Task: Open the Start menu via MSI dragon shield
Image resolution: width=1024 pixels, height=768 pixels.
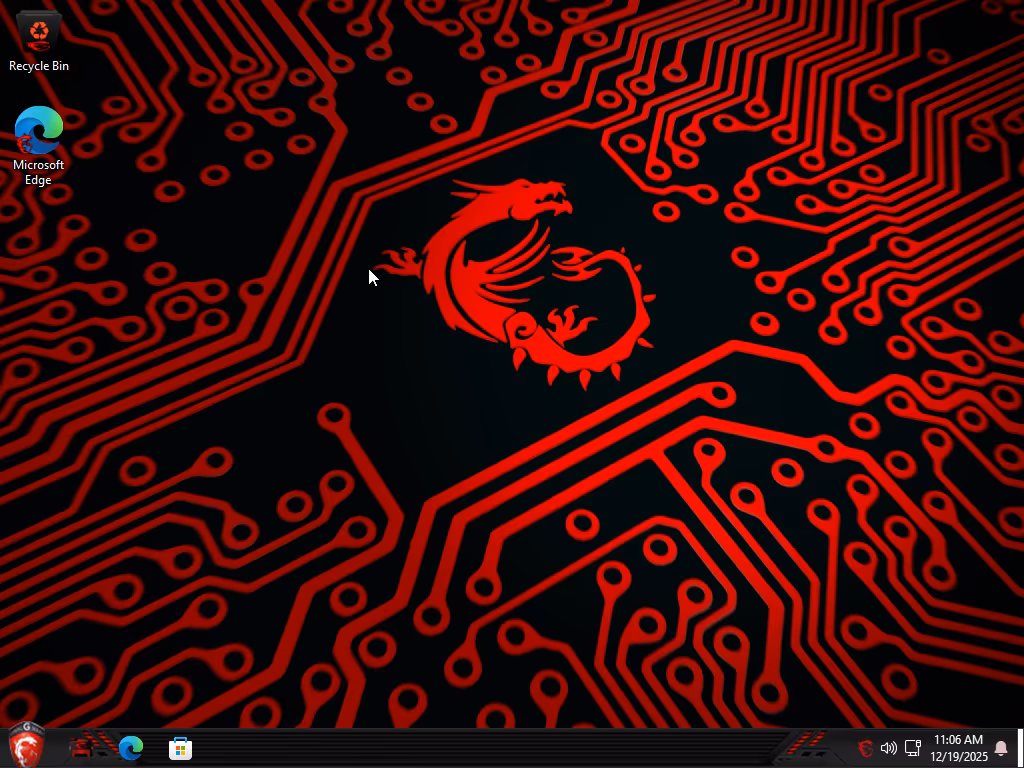Action: coord(27,745)
